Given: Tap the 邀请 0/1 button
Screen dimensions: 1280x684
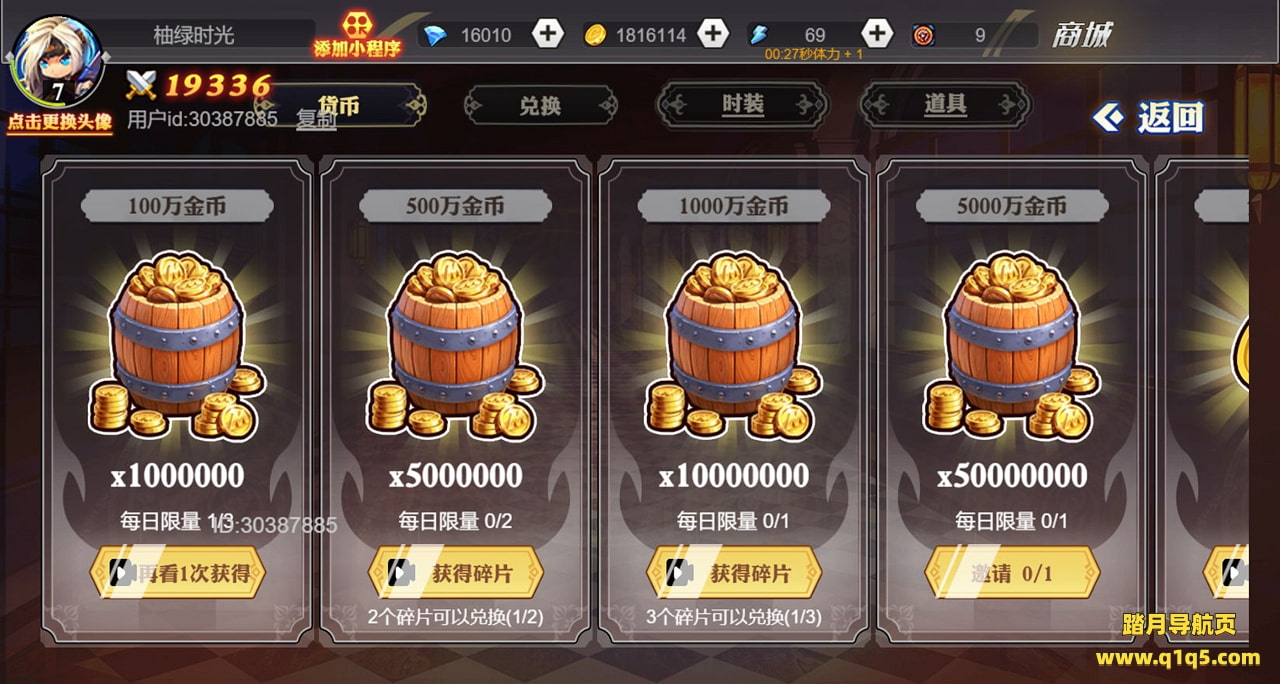Looking at the screenshot, I should click(1012, 573).
